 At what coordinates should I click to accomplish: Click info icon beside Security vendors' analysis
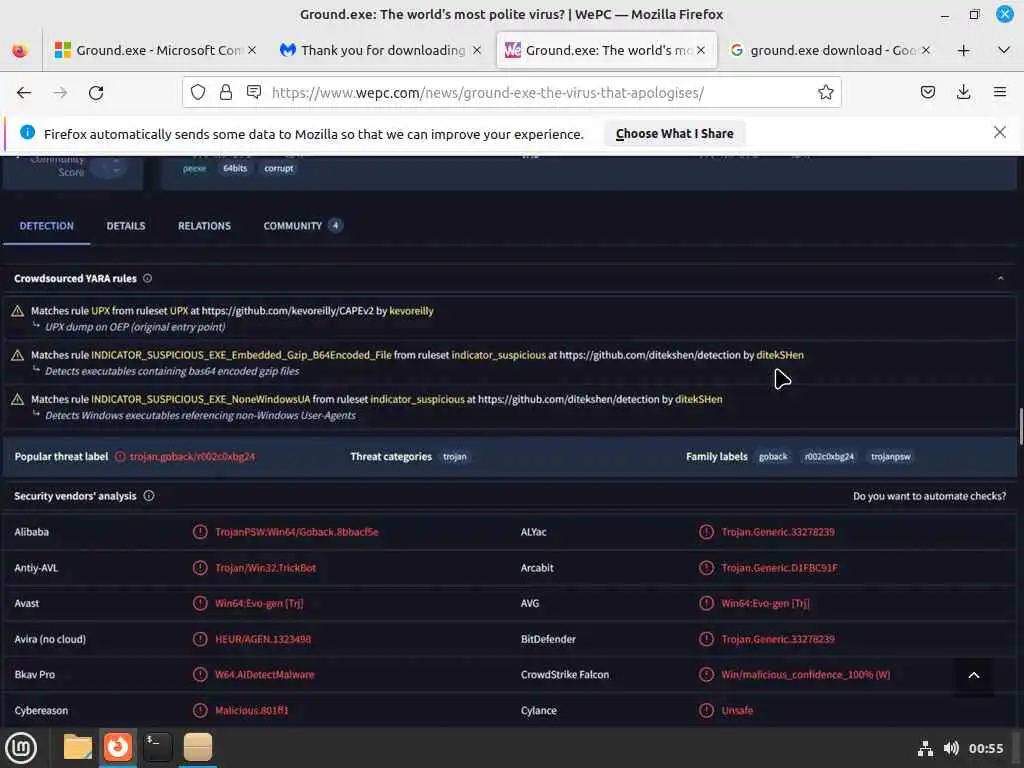(149, 496)
